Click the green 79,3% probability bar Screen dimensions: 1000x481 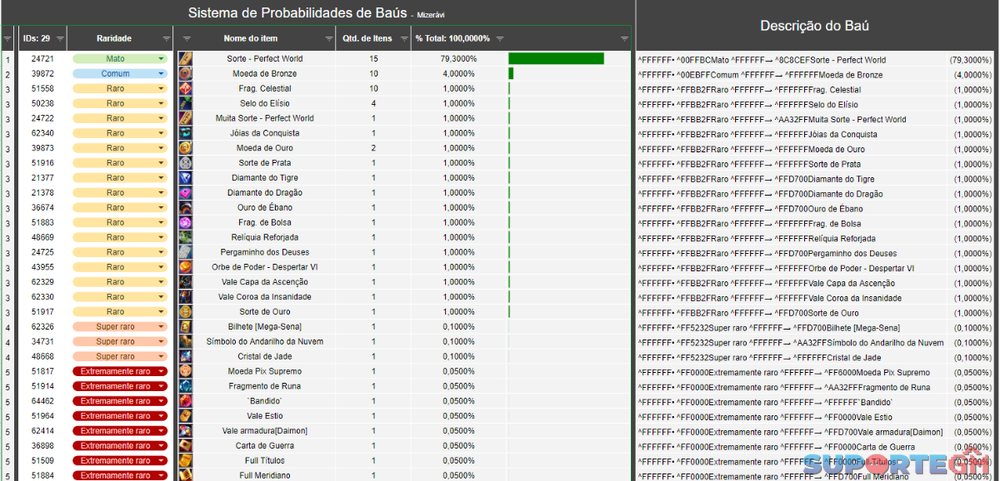[x=556, y=59]
